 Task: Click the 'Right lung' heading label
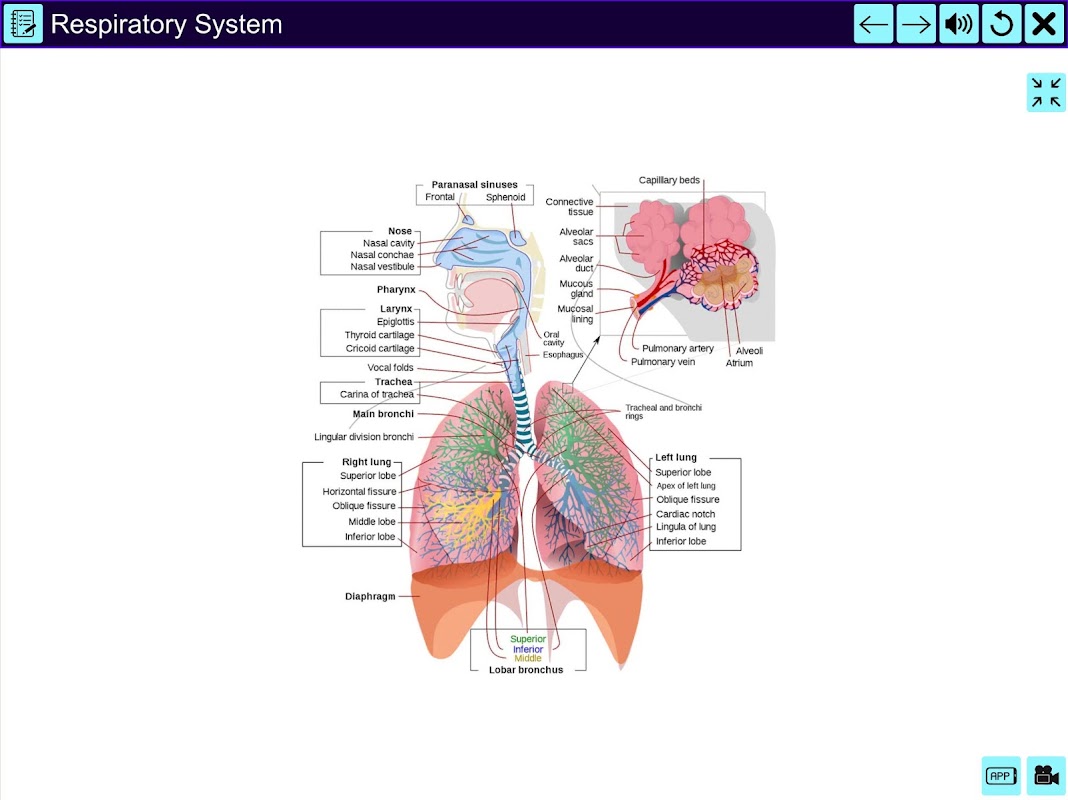[366, 462]
